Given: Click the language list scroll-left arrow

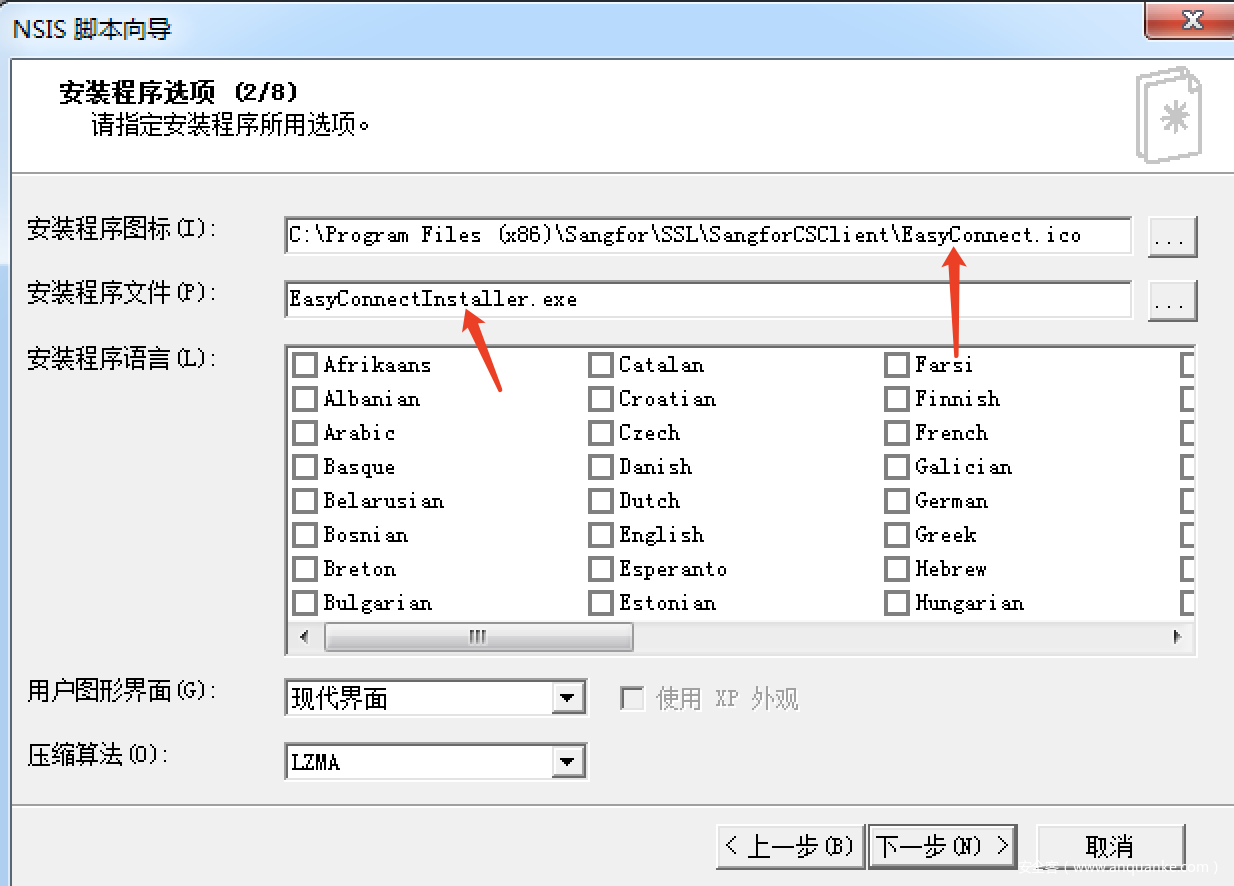Looking at the screenshot, I should coord(305,637).
